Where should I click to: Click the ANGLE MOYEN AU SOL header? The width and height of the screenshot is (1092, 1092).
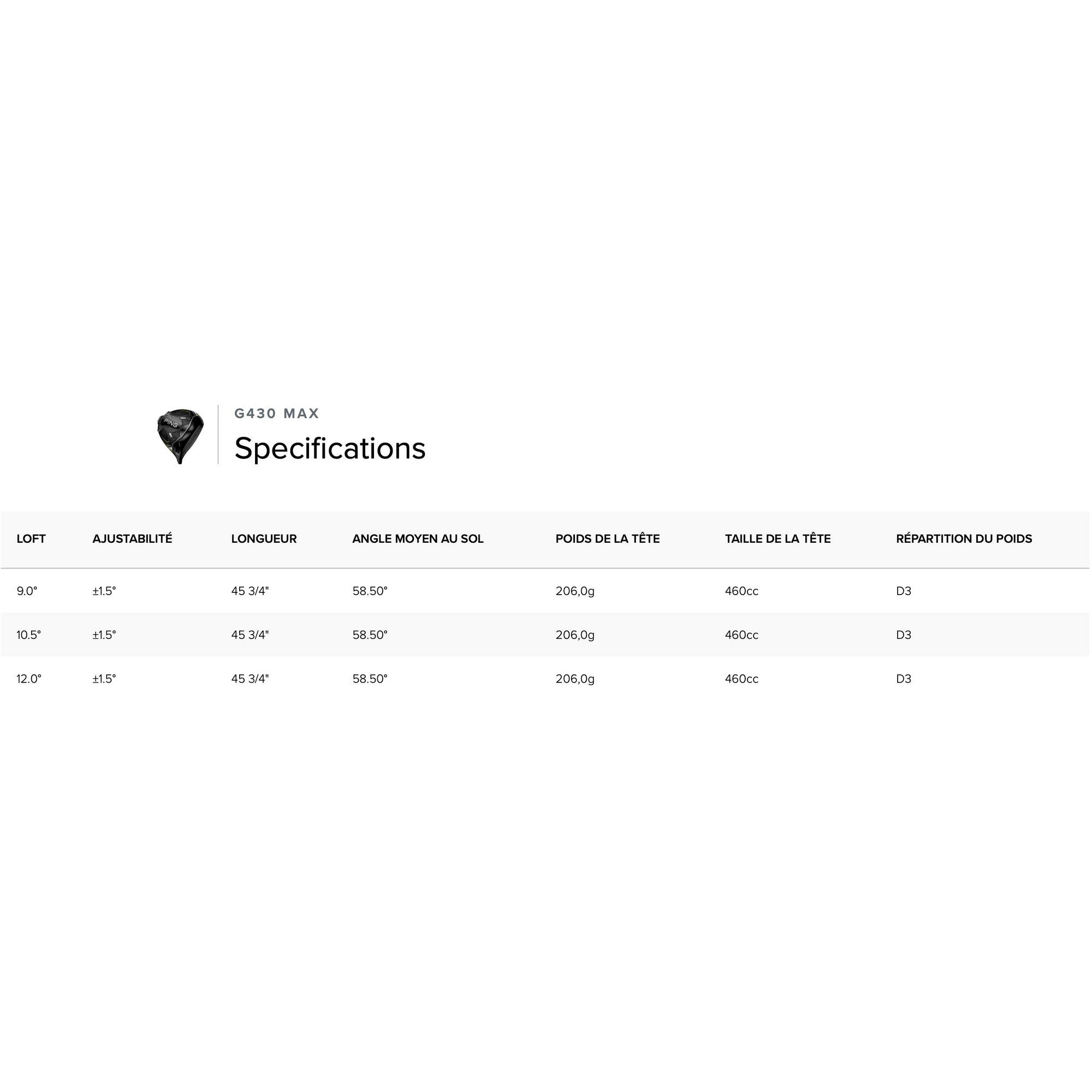(418, 539)
